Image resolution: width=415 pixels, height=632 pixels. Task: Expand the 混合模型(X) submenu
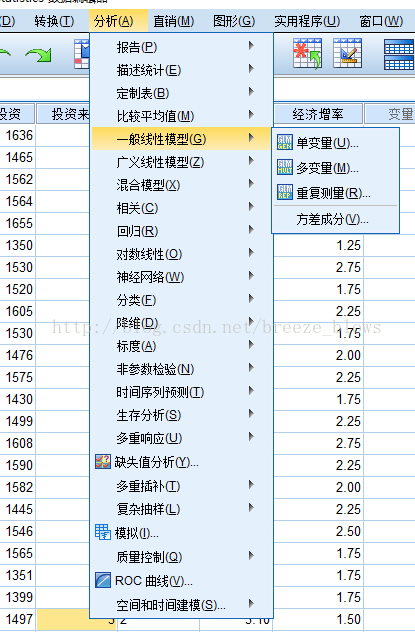[x=182, y=185]
